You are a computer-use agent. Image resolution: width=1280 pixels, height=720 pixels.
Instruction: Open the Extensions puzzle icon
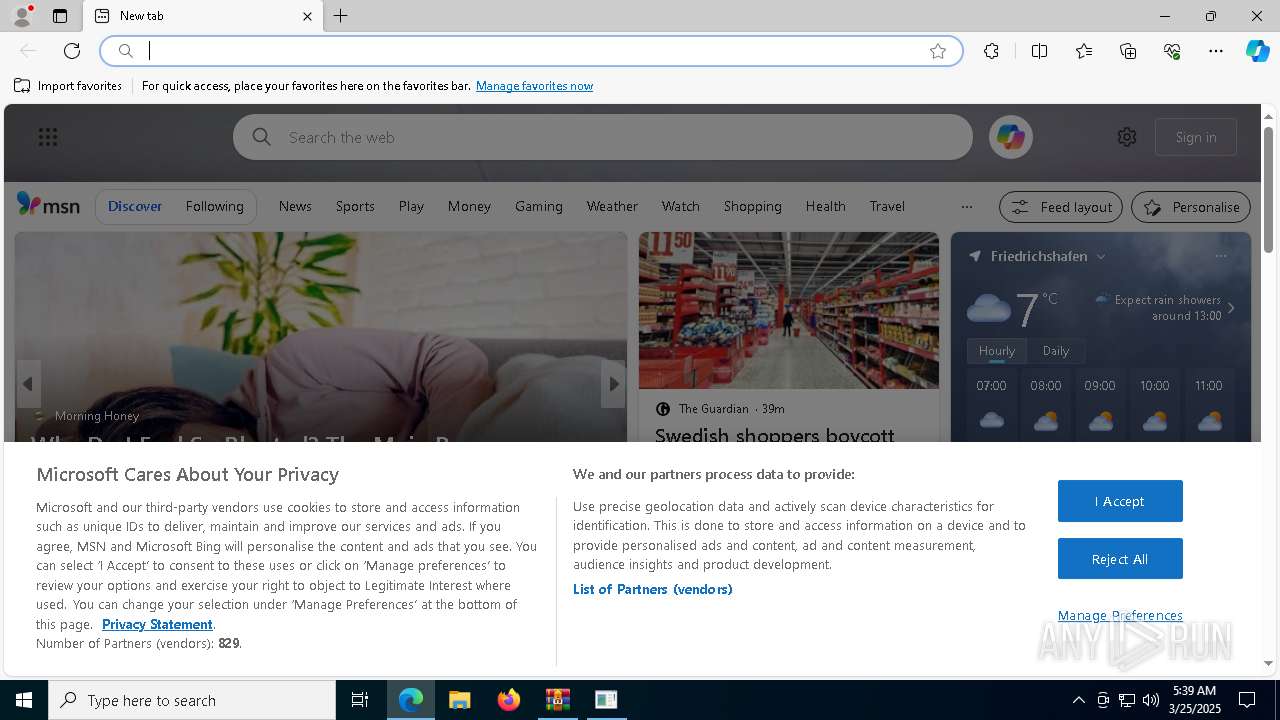click(991, 51)
